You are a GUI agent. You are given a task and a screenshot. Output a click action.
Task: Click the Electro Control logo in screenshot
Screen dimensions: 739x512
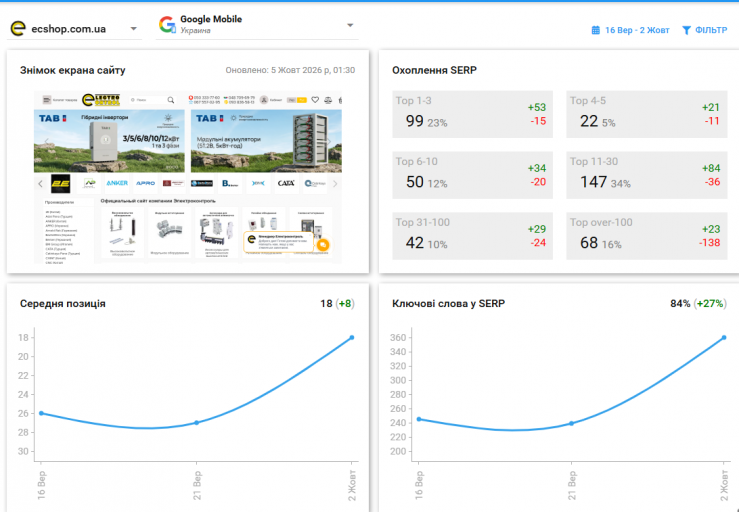click(x=101, y=100)
